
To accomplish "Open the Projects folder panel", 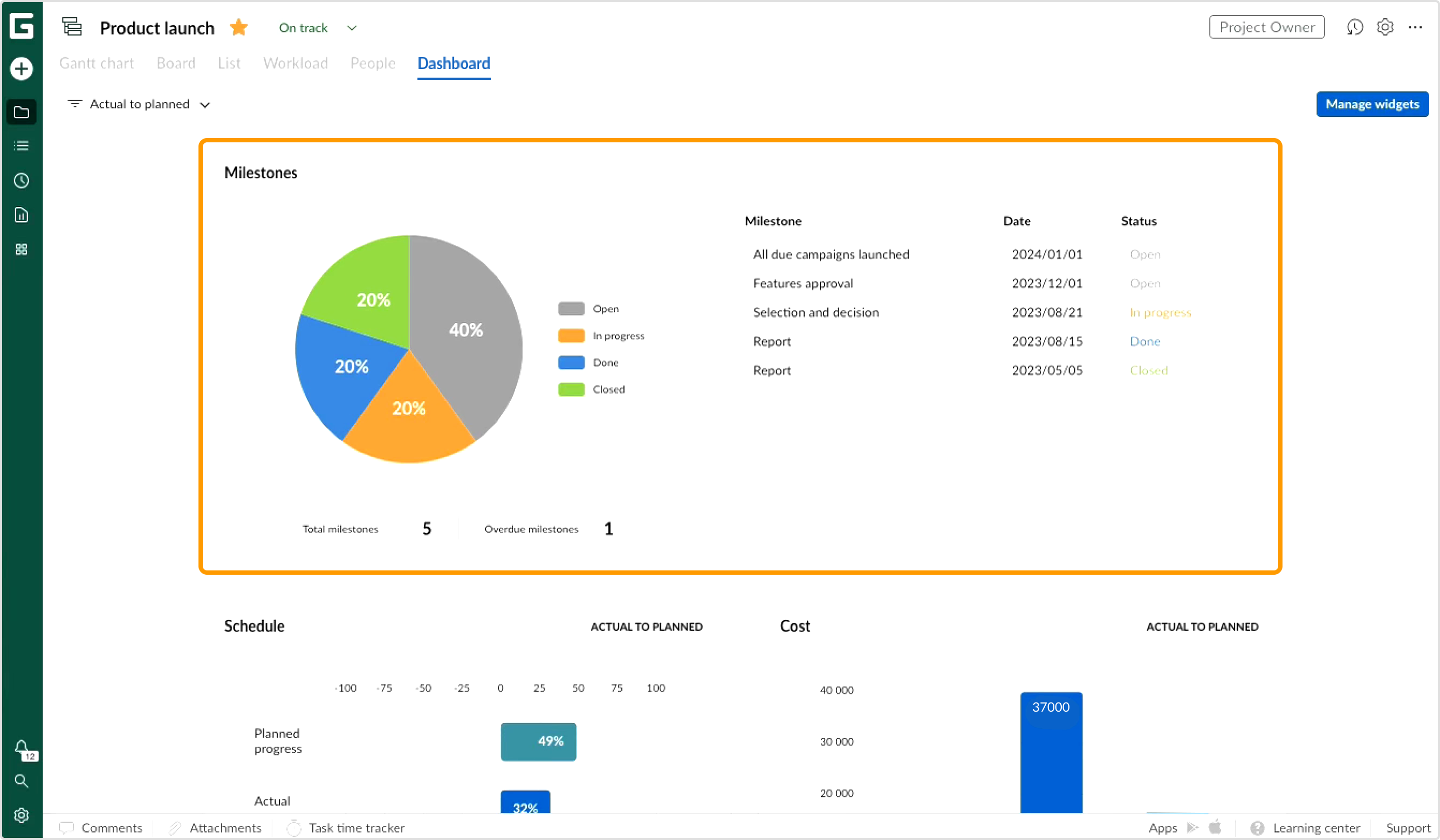I will pos(21,112).
